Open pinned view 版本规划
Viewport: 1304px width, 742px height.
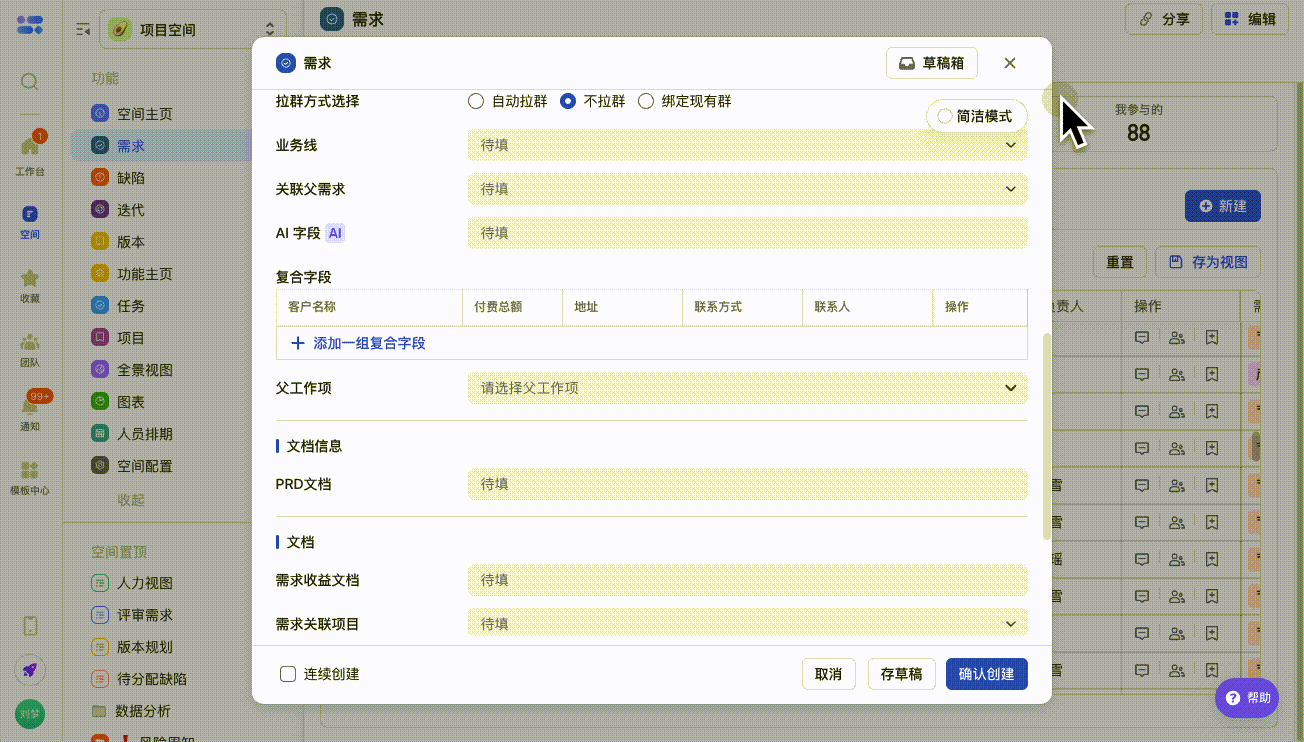point(144,647)
